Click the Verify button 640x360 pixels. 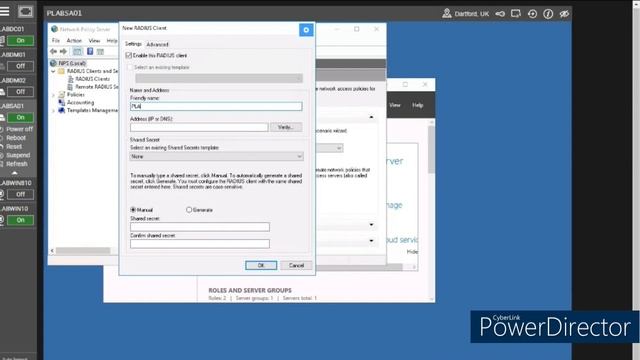286,127
